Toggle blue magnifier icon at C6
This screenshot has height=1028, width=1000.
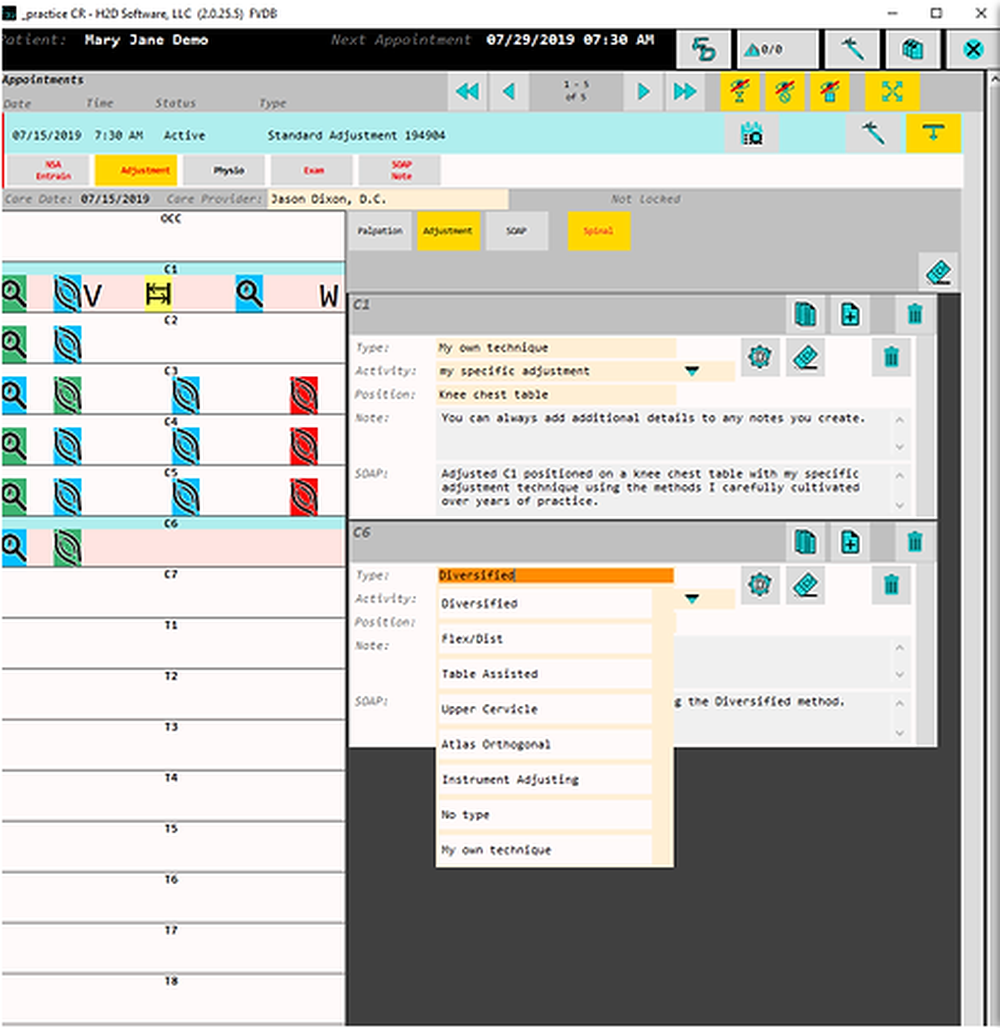pyautogui.click(x=14, y=547)
